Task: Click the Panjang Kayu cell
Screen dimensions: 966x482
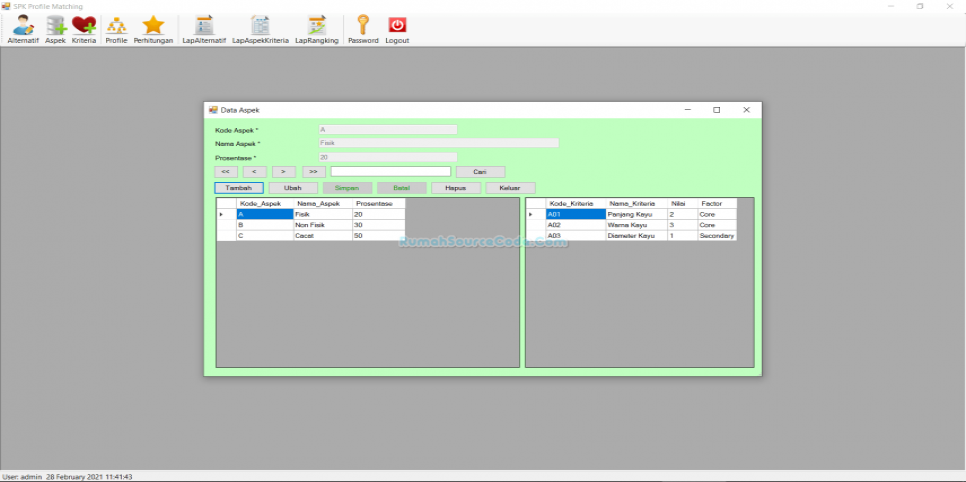Action: 637,214
